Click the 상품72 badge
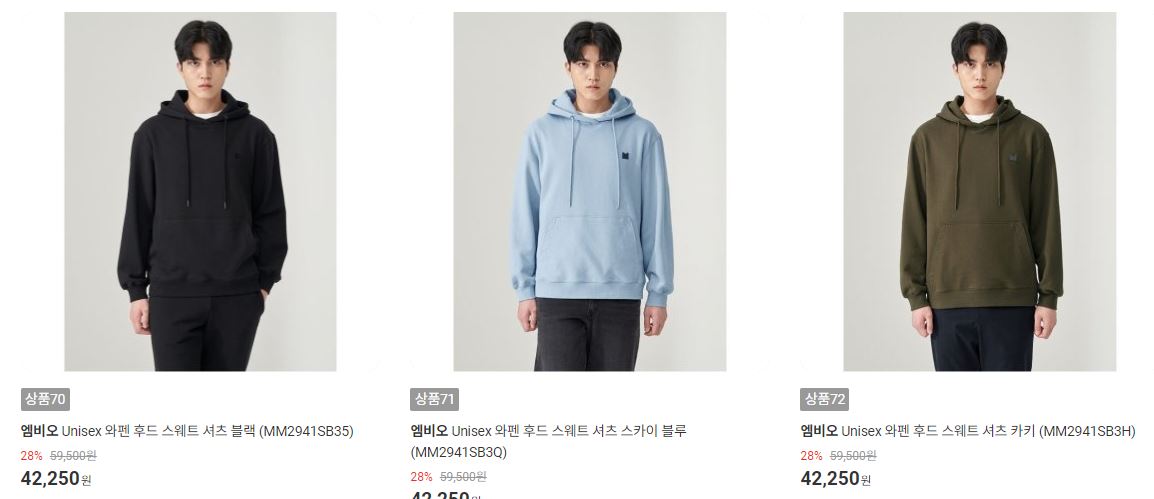The height and width of the screenshot is (499, 1154). [x=824, y=400]
